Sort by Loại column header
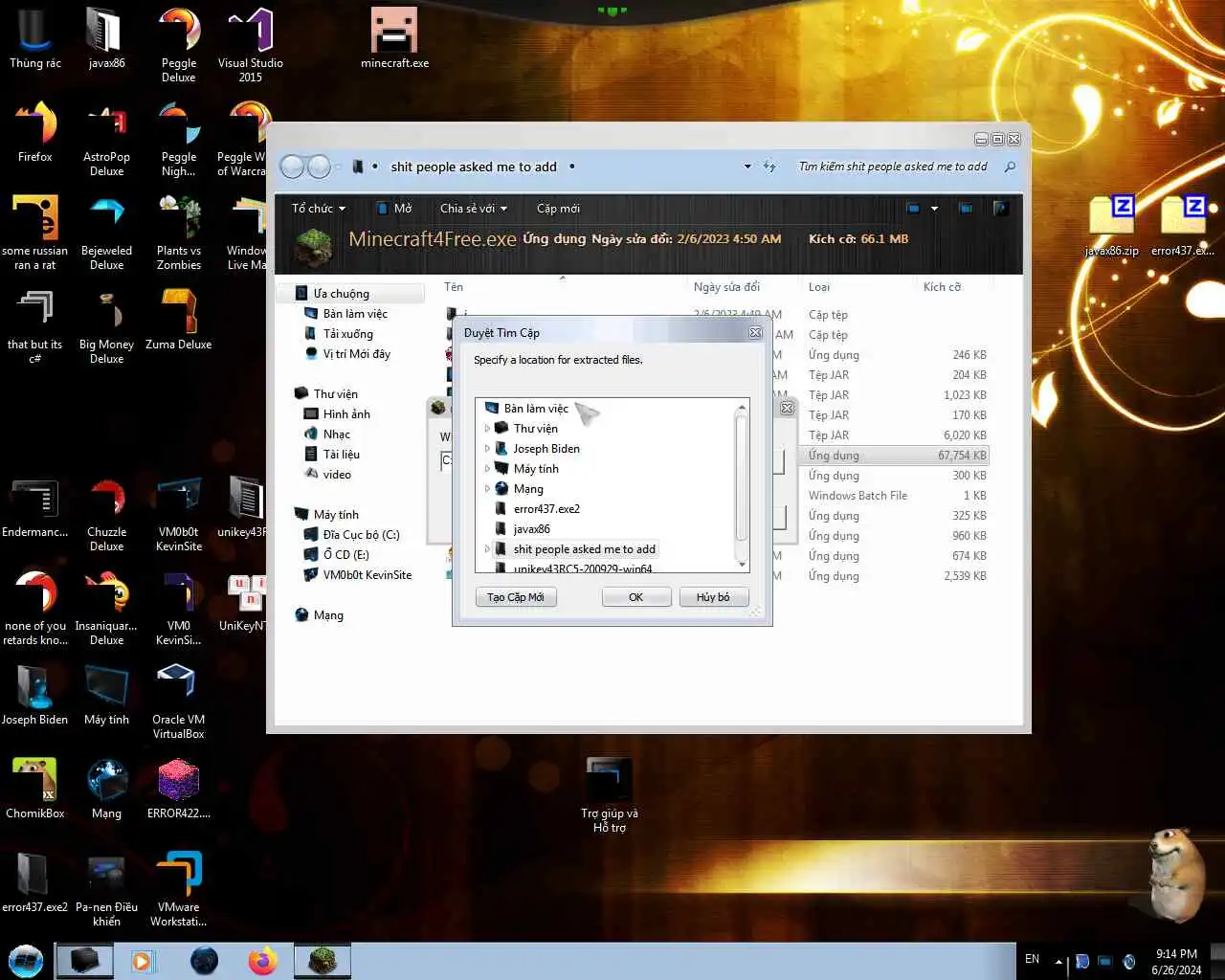Viewport: 1225px width, 980px height. tap(819, 287)
